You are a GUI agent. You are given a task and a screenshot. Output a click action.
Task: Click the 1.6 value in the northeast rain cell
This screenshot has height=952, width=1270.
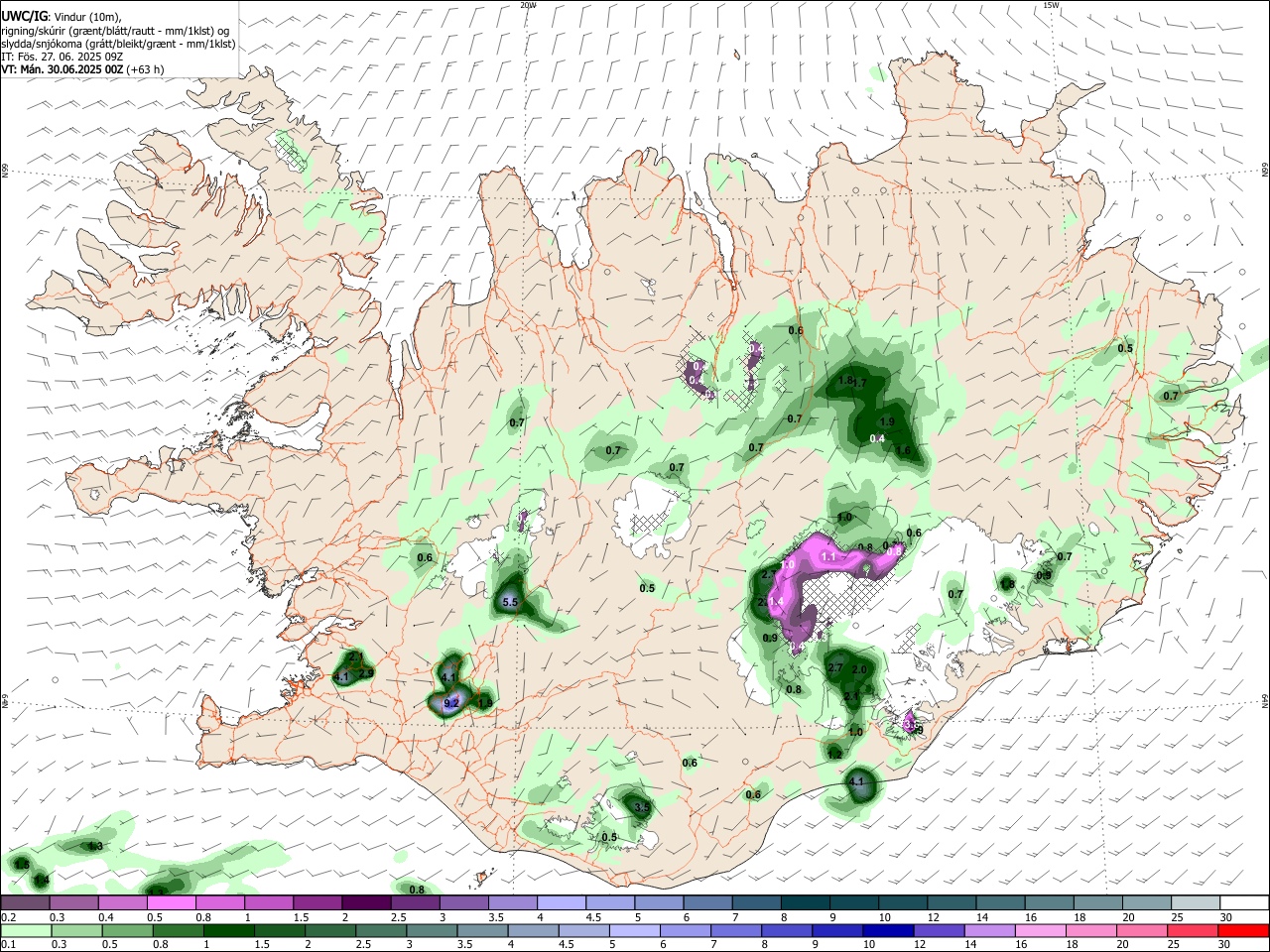tap(903, 450)
